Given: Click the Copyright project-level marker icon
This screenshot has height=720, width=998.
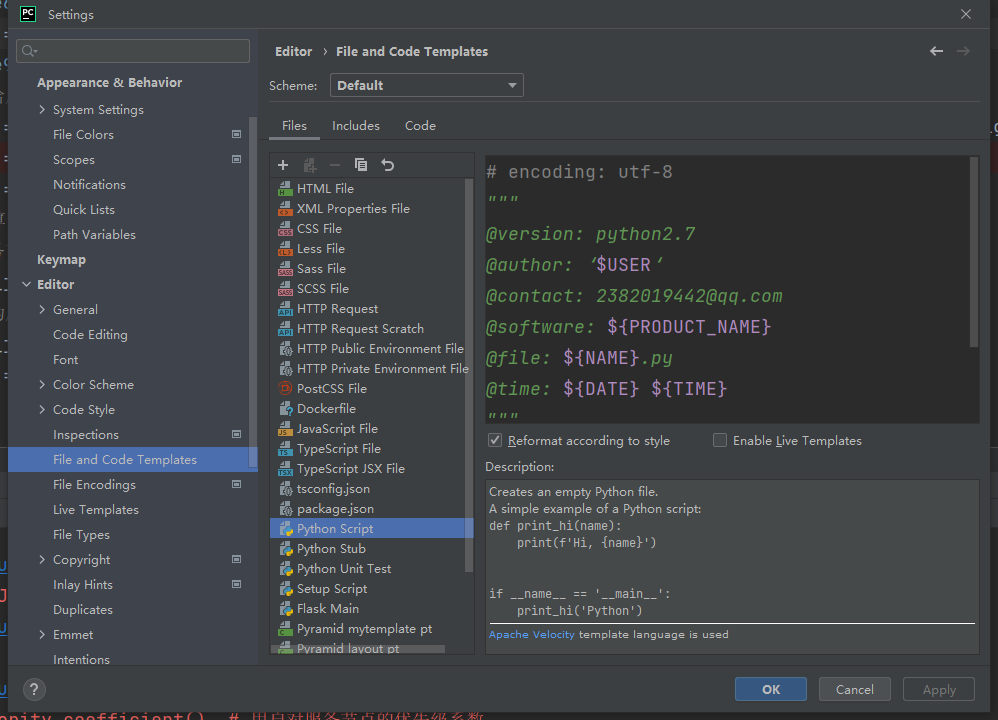Looking at the screenshot, I should tap(236, 560).
